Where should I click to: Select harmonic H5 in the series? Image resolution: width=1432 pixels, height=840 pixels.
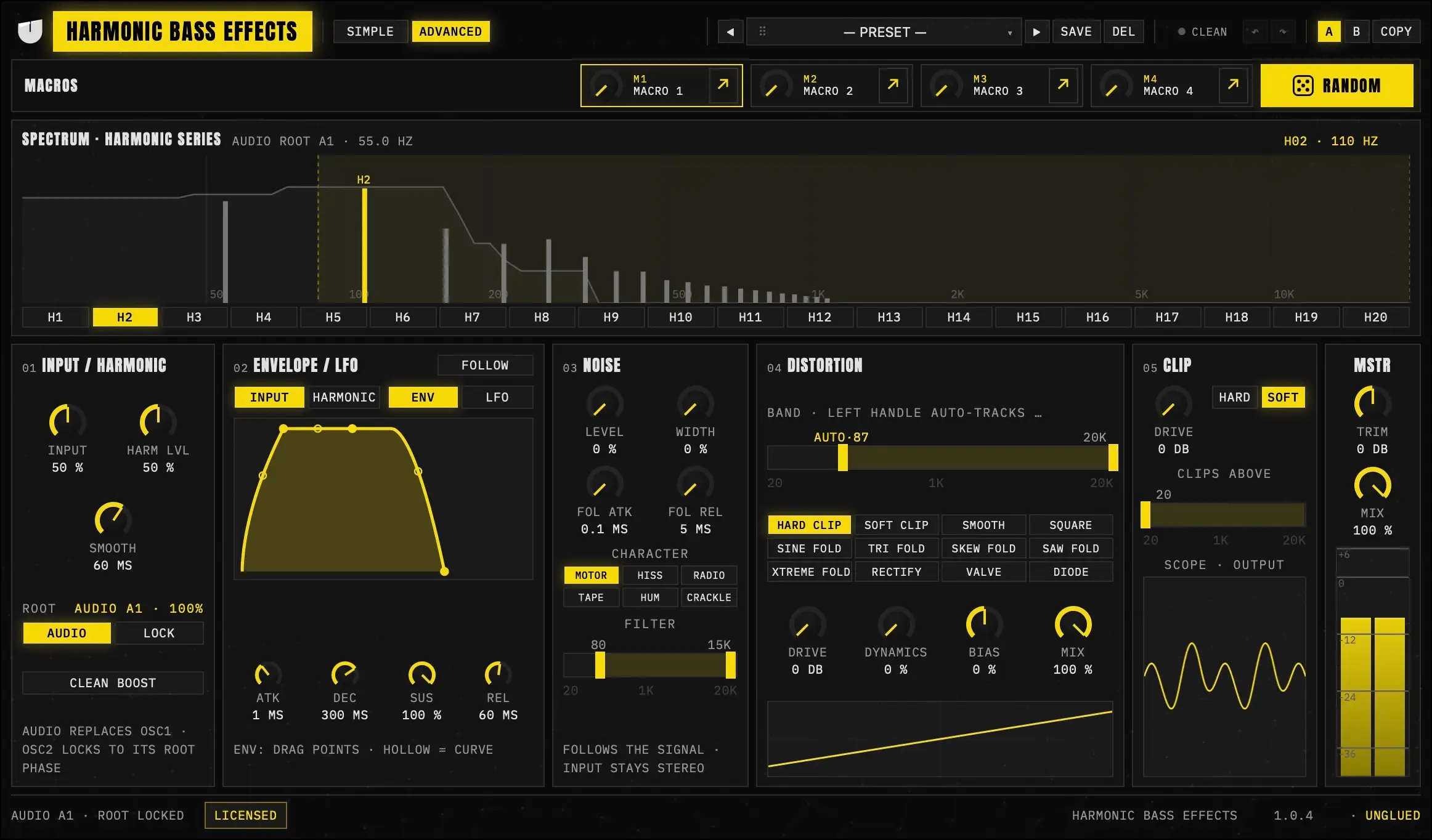(333, 317)
